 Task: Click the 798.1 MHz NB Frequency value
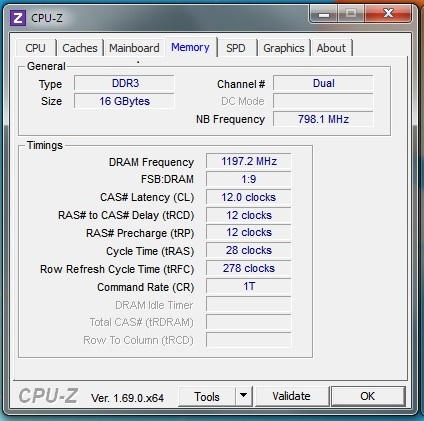[x=323, y=119]
